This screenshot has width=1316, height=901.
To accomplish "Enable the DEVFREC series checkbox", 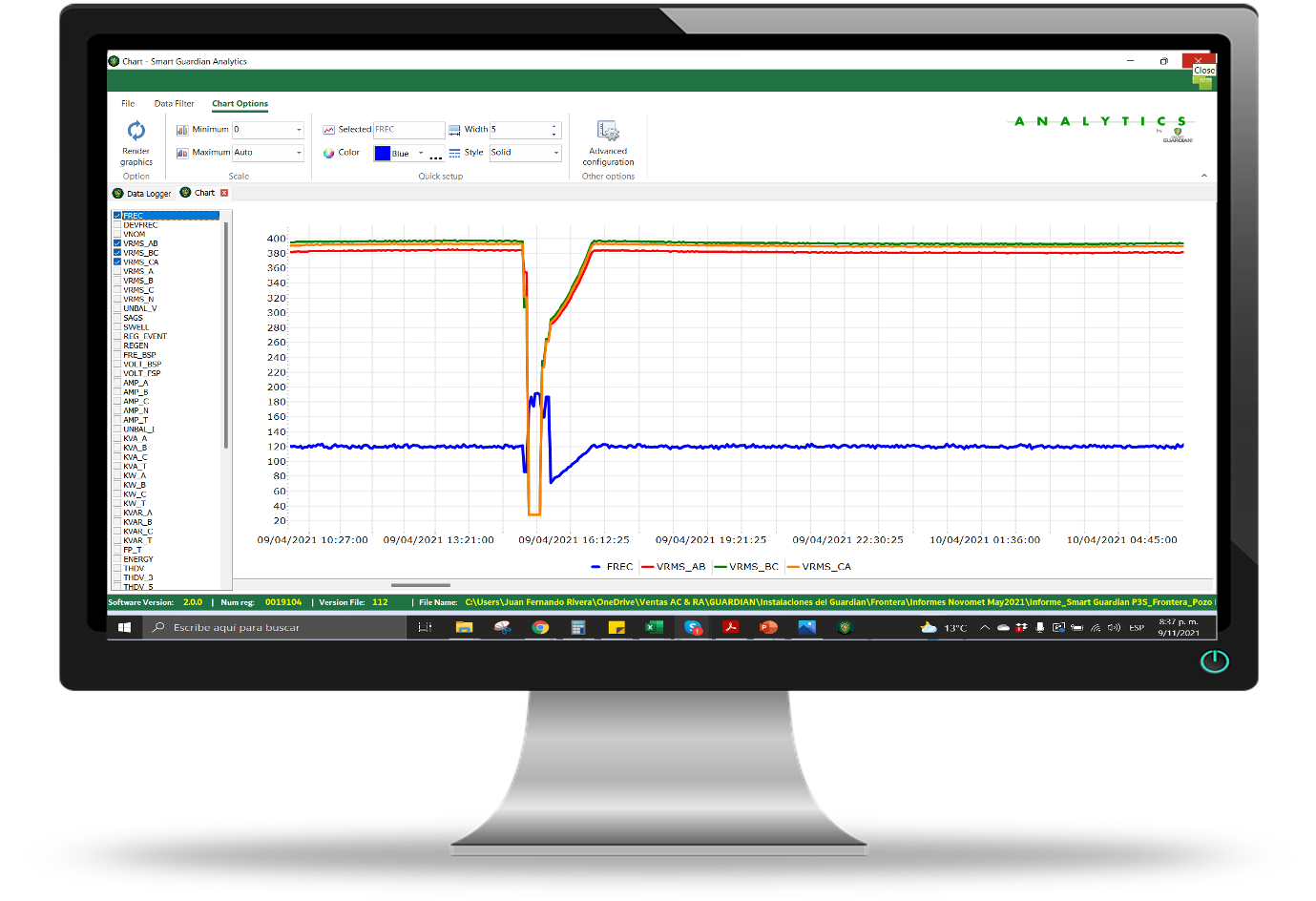I will coord(117,225).
